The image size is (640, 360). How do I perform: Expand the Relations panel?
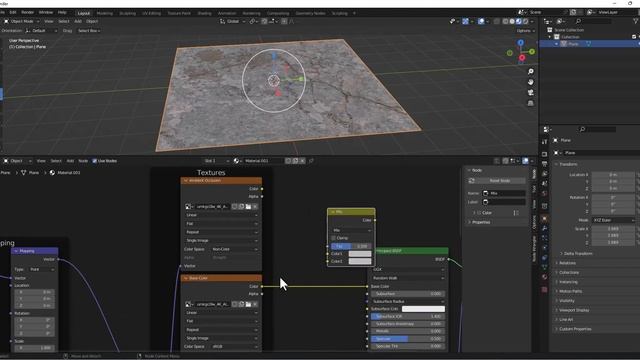coord(567,263)
